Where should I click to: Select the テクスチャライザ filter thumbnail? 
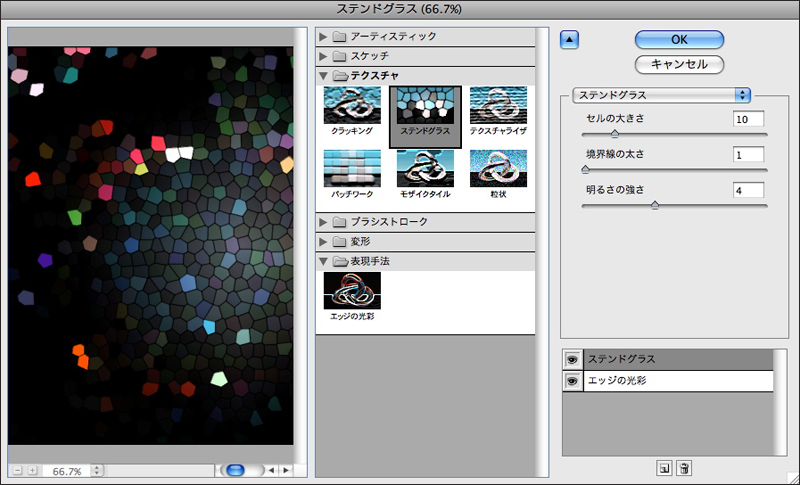click(498, 111)
